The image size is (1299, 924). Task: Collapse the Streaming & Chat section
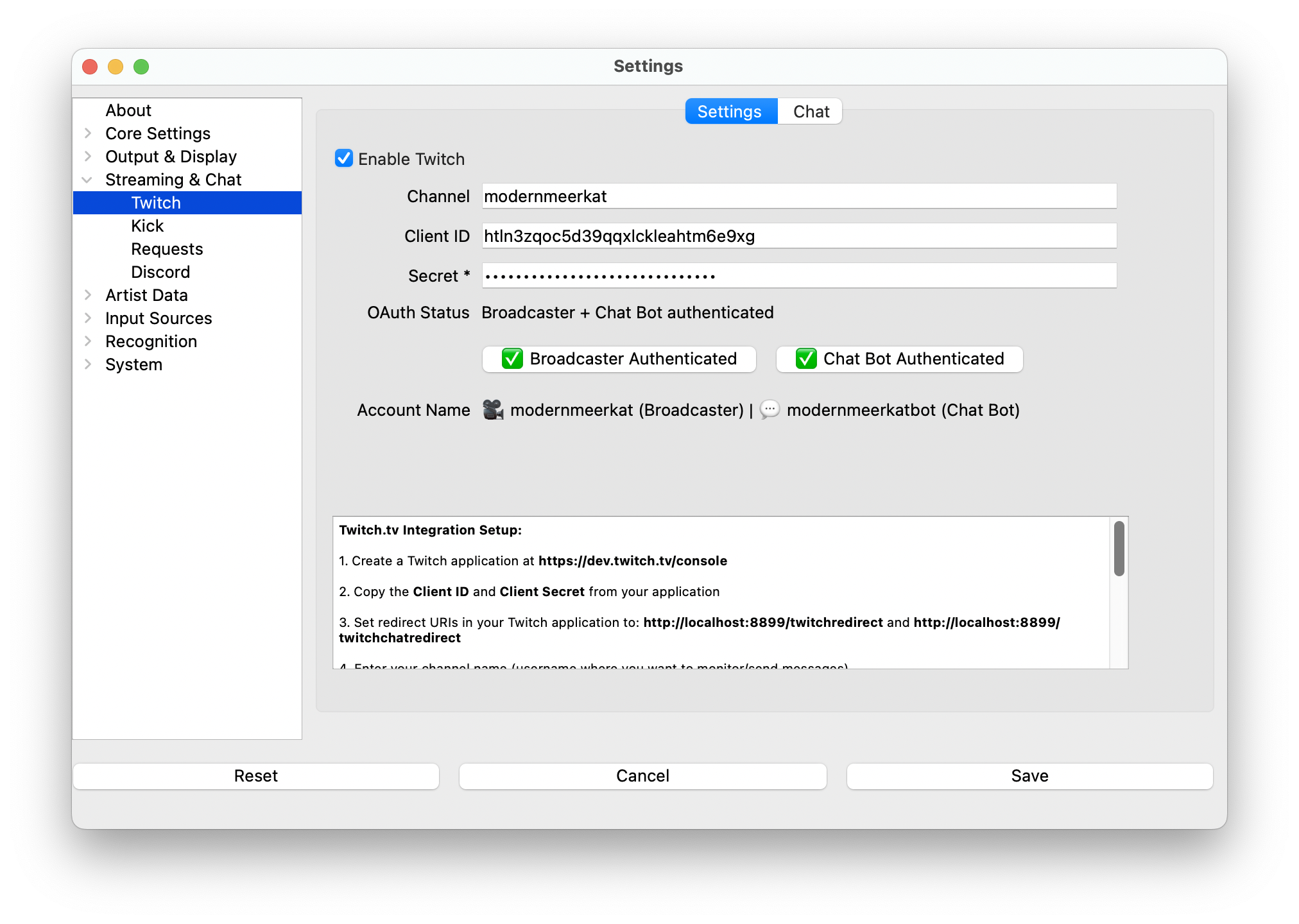coord(88,180)
